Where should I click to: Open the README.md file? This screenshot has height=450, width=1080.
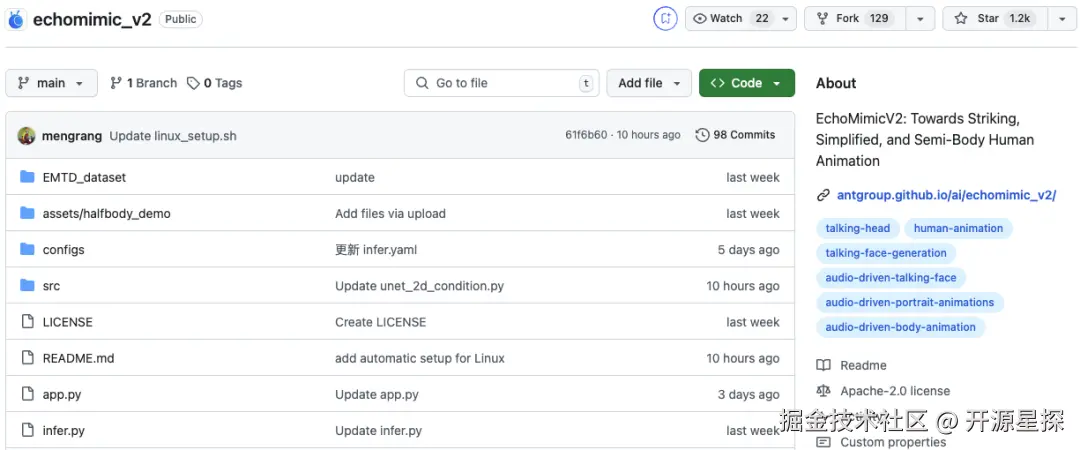pos(78,358)
